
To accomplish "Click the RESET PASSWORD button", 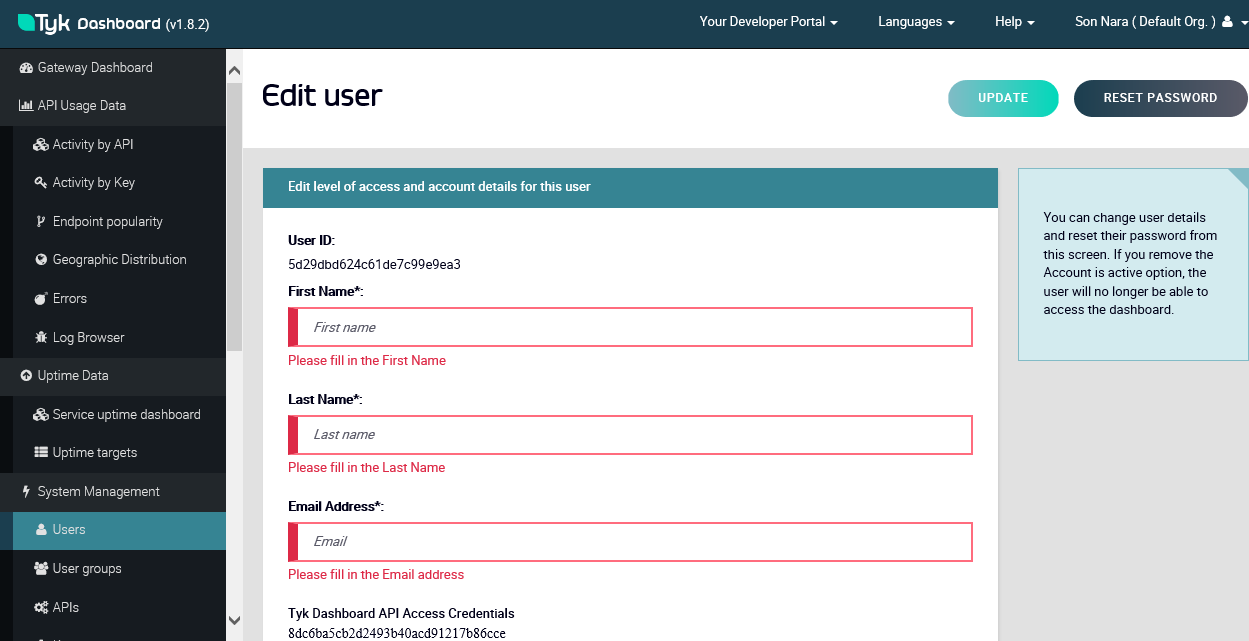I will [x=1160, y=98].
